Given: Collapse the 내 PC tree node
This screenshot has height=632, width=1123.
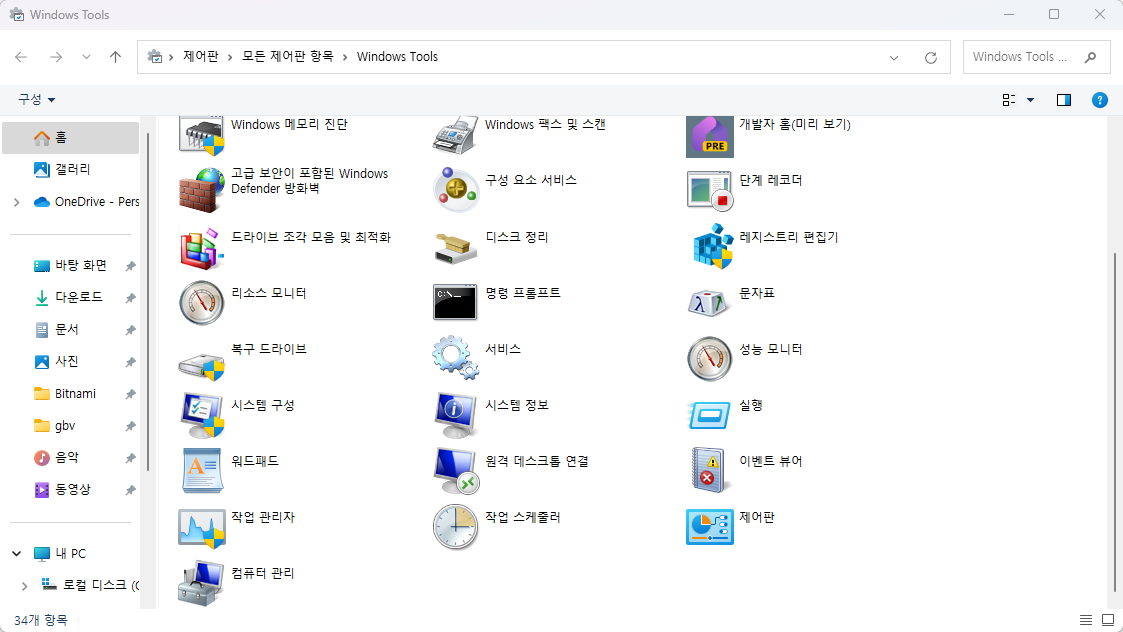Looking at the screenshot, I should tap(16, 553).
